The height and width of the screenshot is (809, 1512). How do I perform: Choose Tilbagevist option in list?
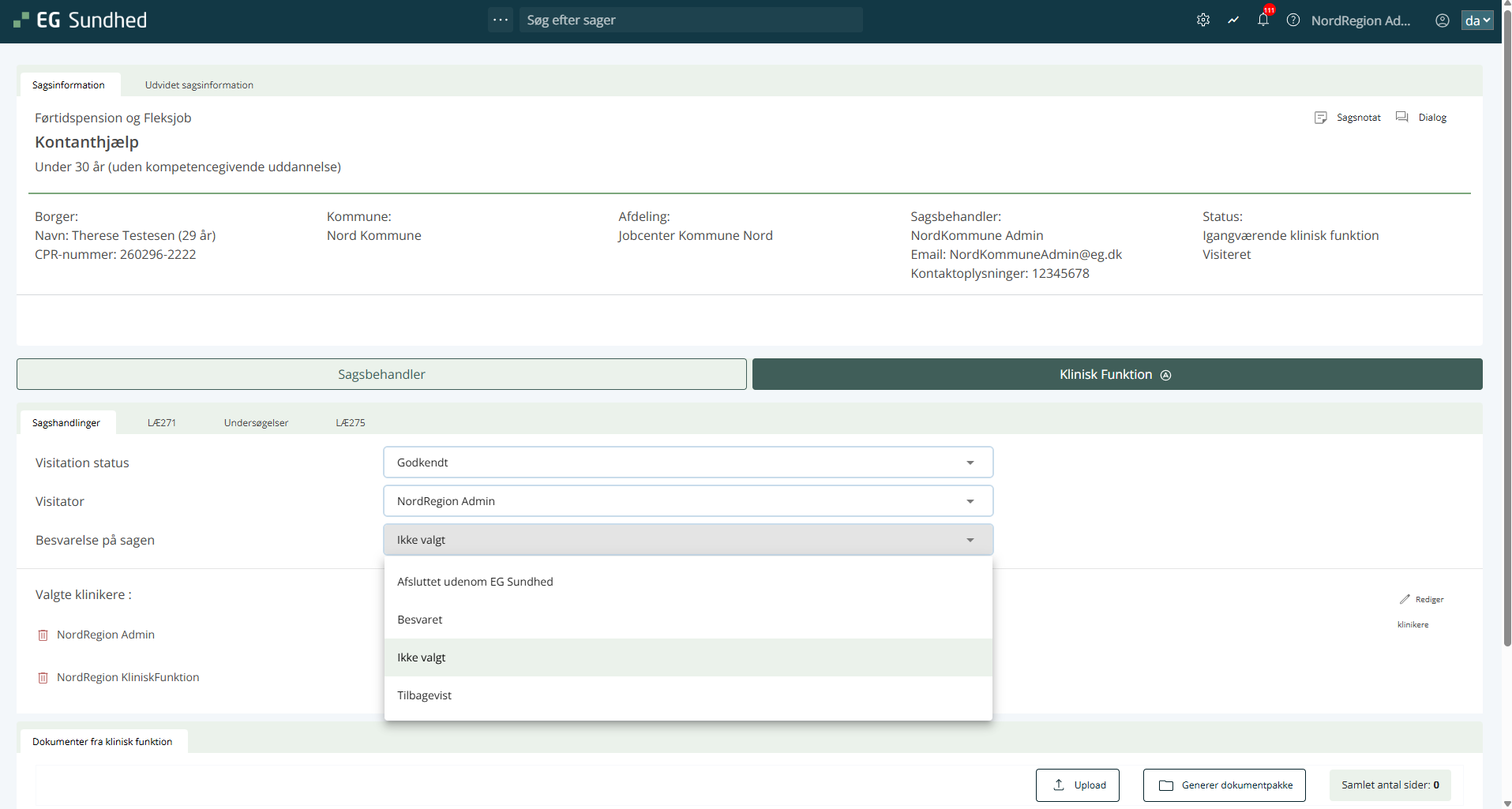coord(425,695)
